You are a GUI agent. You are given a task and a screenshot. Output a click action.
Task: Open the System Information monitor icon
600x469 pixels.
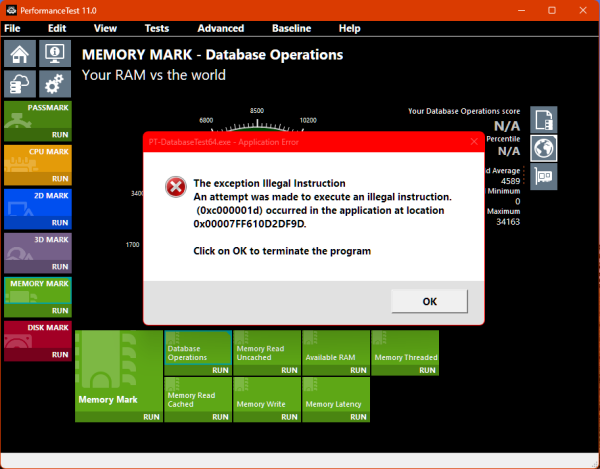55,54
